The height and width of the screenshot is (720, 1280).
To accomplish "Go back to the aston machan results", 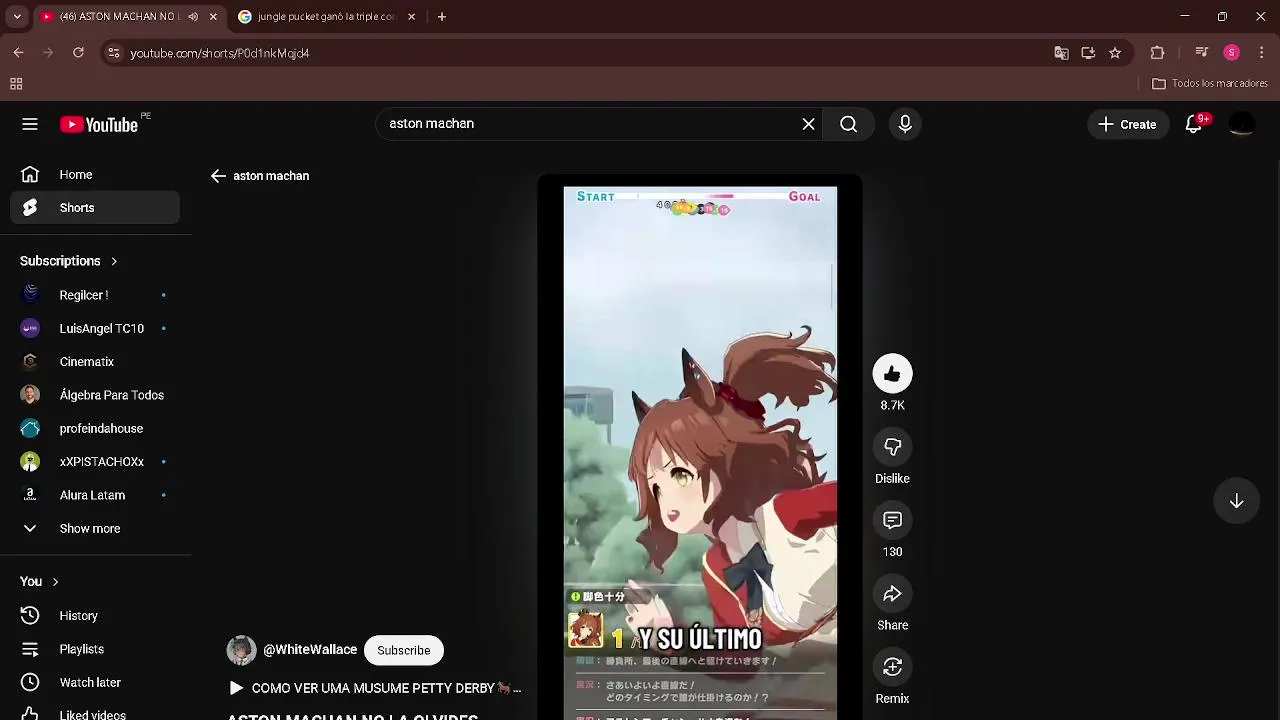I will point(218,176).
